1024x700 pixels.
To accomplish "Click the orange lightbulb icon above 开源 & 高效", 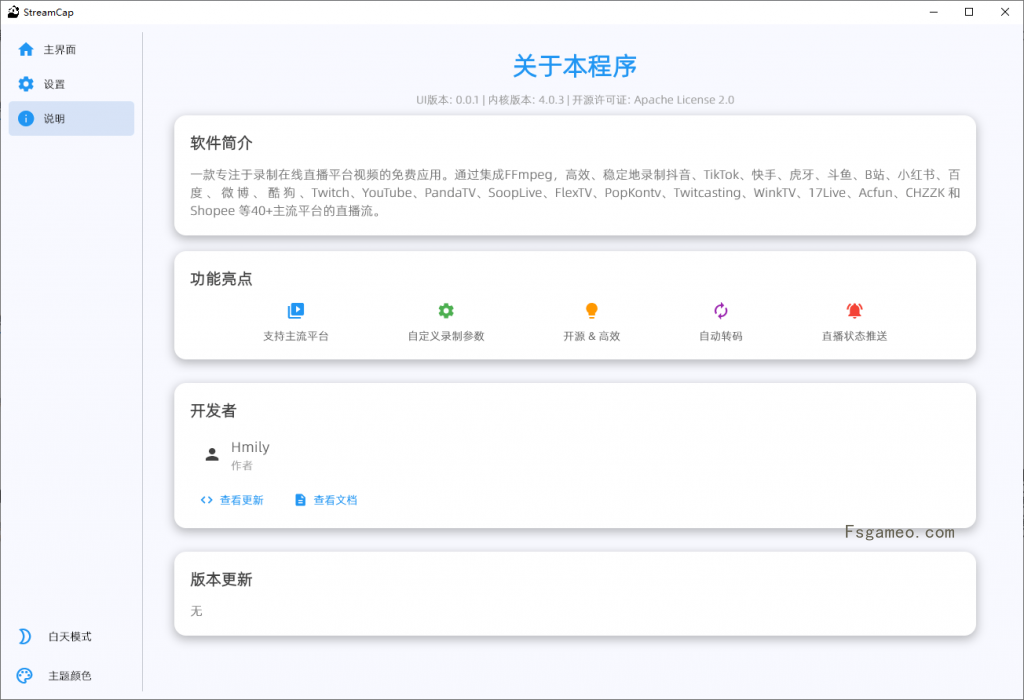I will (x=592, y=311).
